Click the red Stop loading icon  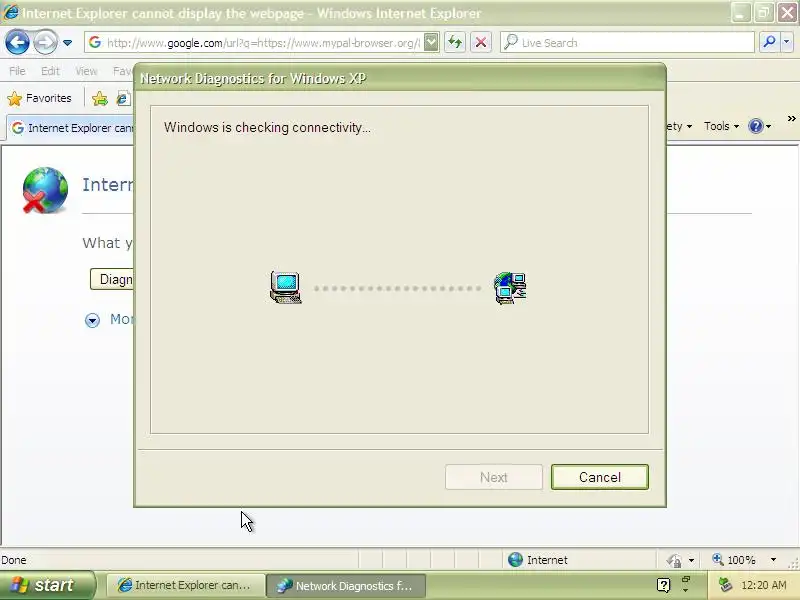click(x=481, y=43)
